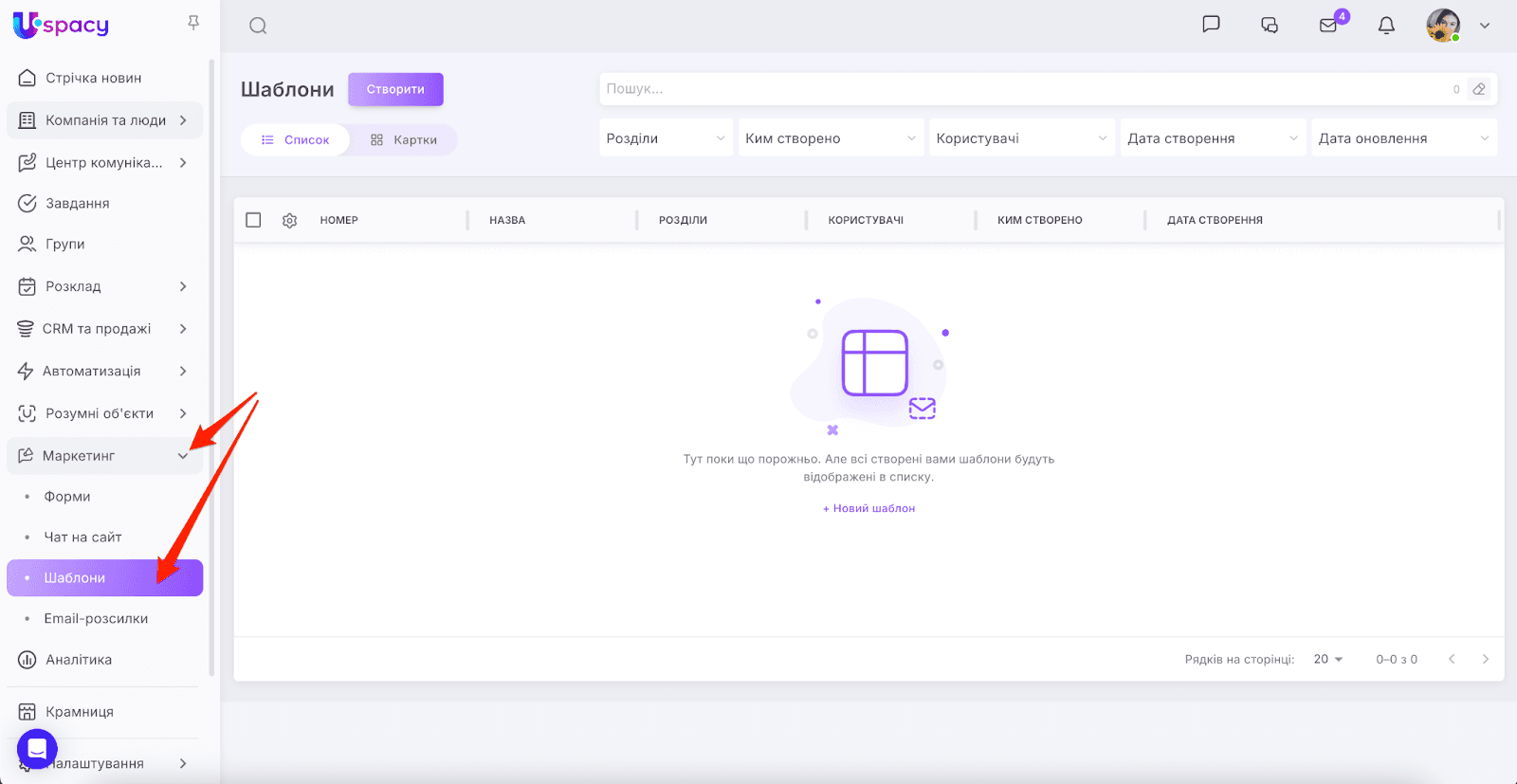
Task: Open the Розділи filter dropdown
Action: 666,138
